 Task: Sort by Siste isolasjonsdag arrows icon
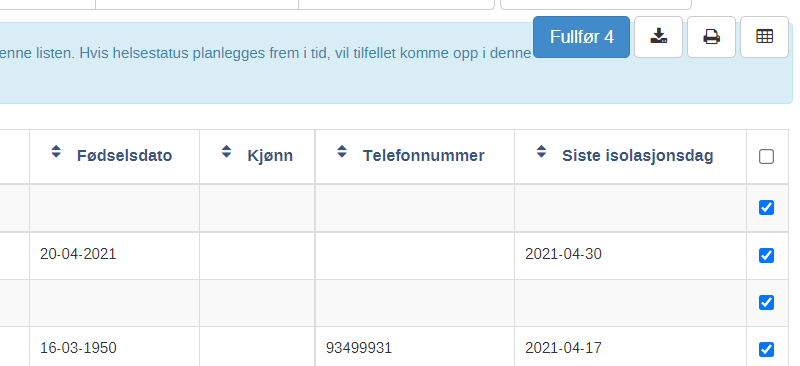[541, 152]
